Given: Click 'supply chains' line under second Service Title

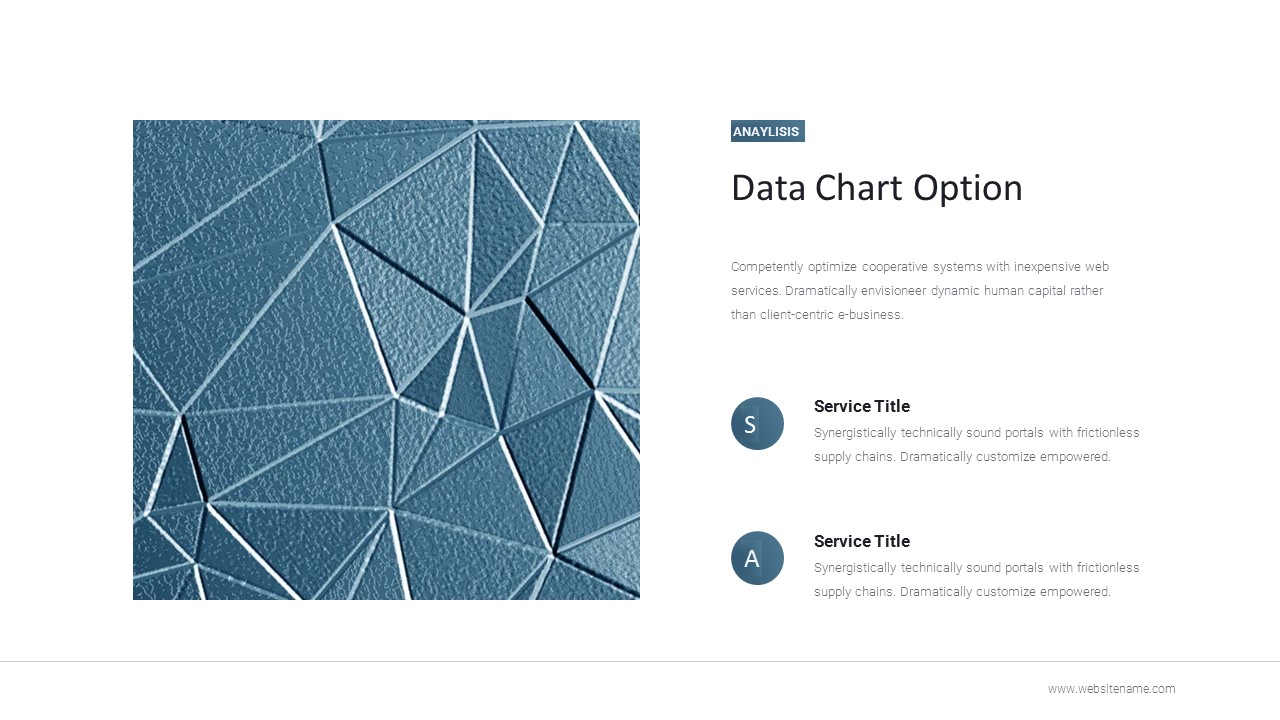Looking at the screenshot, I should click(961, 592).
